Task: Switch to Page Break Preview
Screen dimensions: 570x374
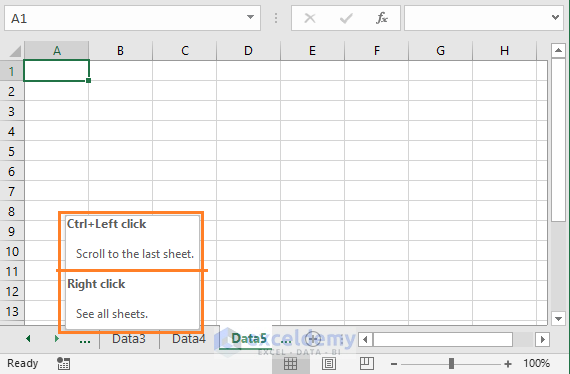Action: coord(366,363)
